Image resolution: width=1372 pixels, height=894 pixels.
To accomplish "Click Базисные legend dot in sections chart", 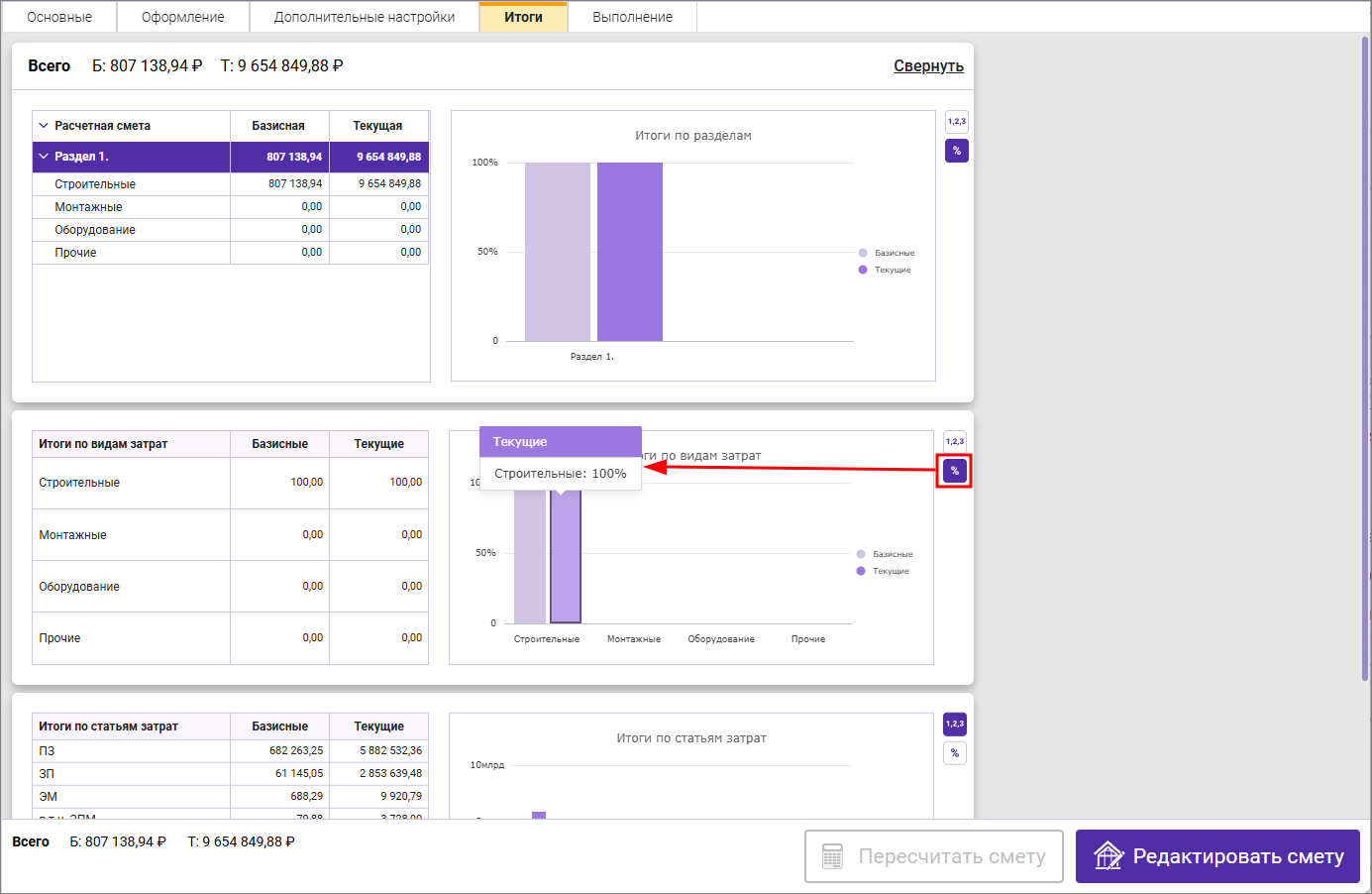I will 863,253.
